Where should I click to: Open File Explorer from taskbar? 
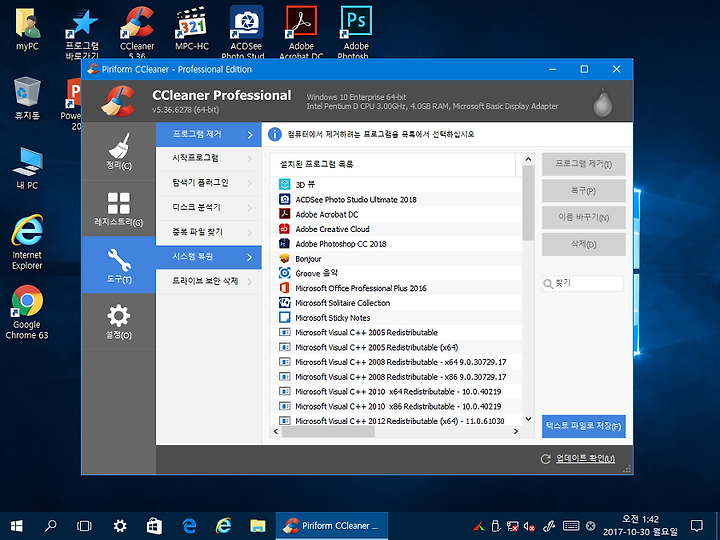pyautogui.click(x=258, y=526)
